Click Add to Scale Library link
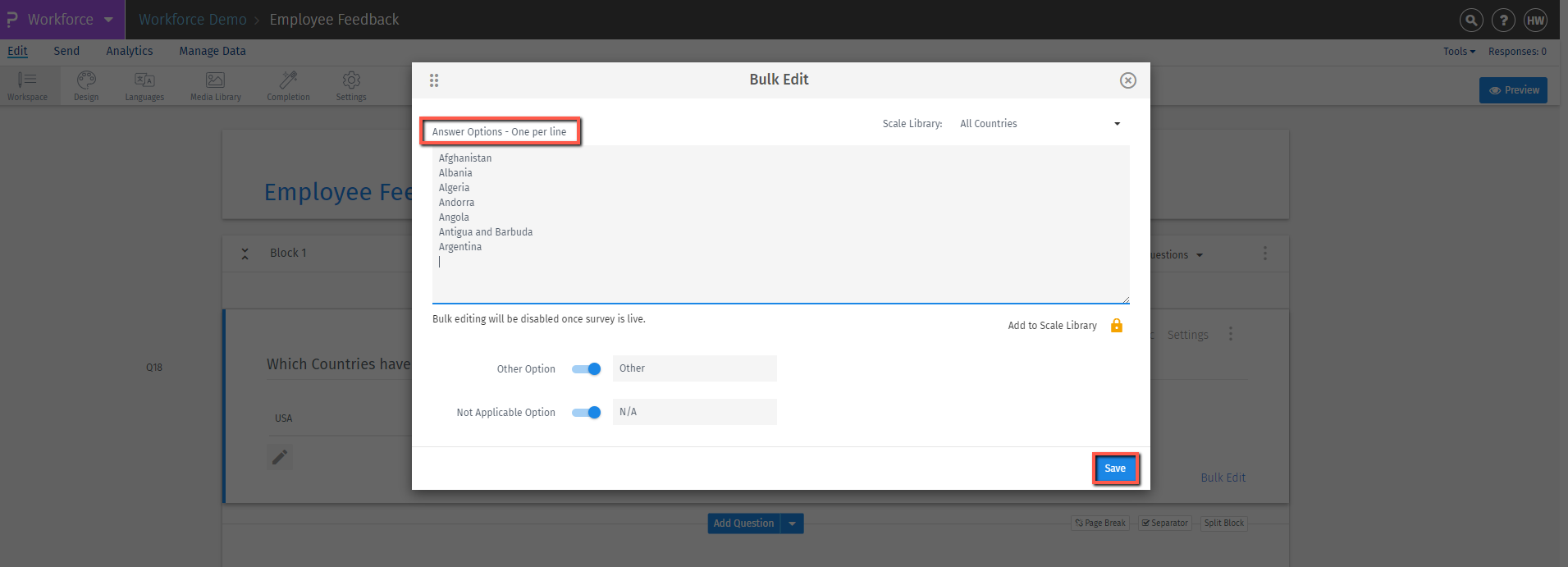Image resolution: width=1568 pixels, height=567 pixels. (x=1052, y=326)
